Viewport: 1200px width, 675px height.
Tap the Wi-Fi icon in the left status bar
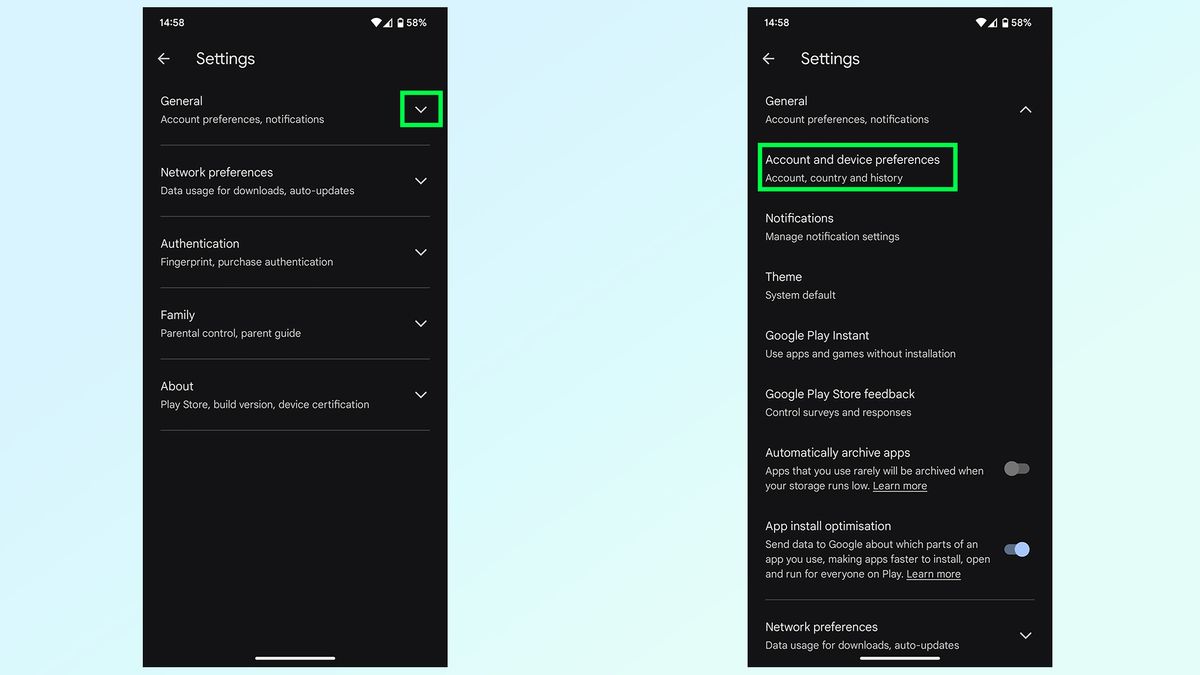(377, 22)
